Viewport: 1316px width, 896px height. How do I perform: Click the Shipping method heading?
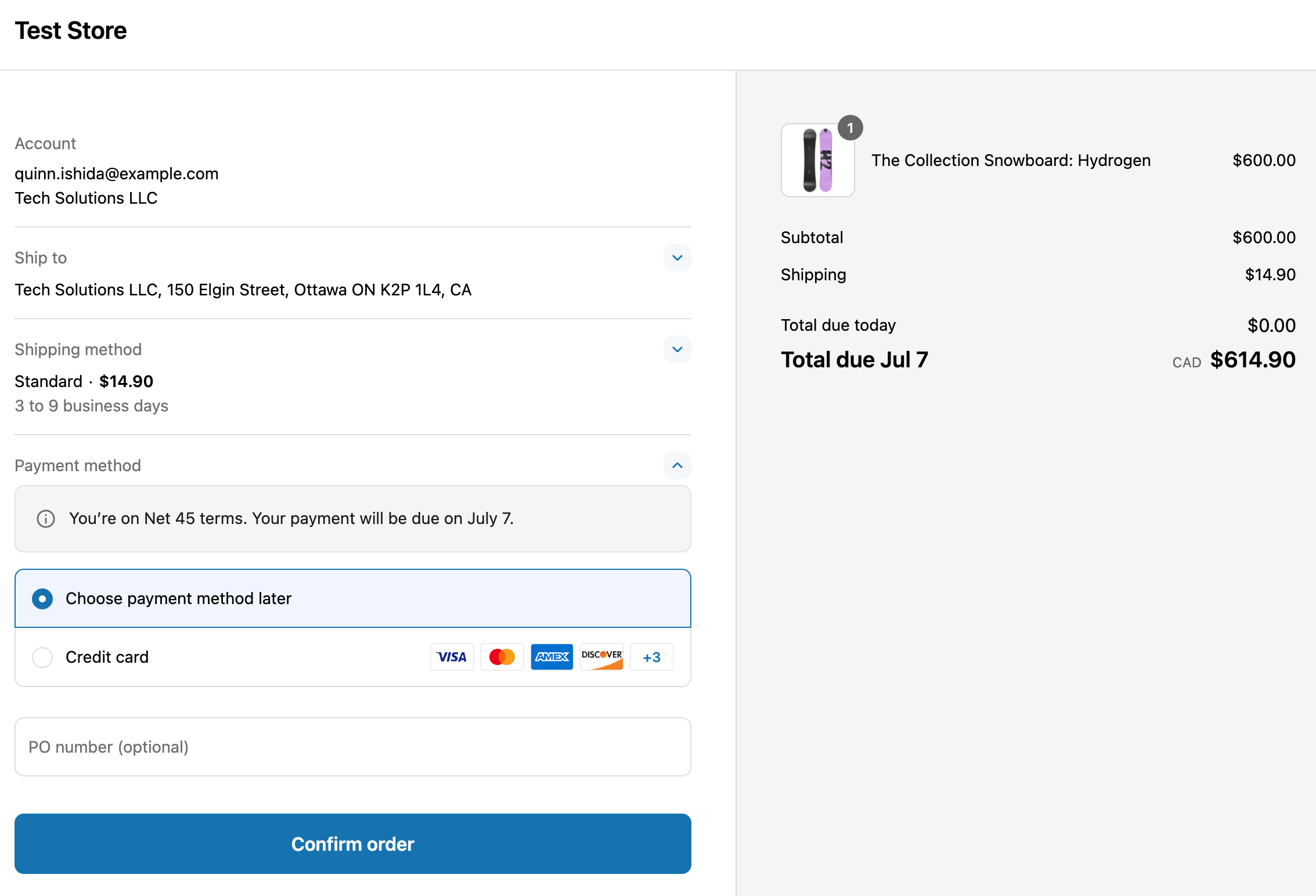tap(78, 349)
